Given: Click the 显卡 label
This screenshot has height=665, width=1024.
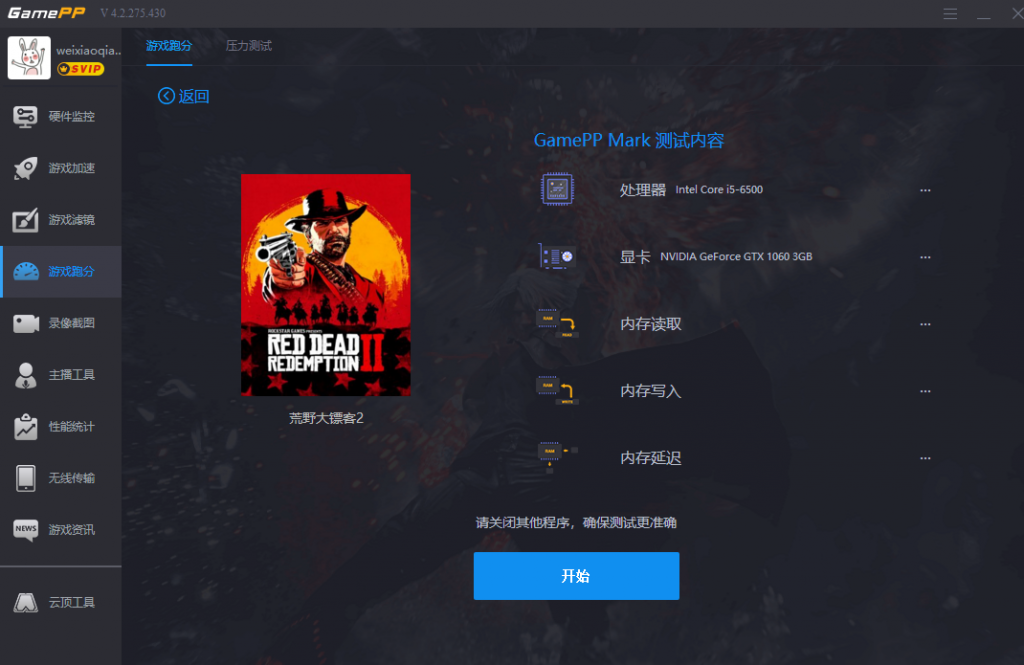Looking at the screenshot, I should pos(635,257).
